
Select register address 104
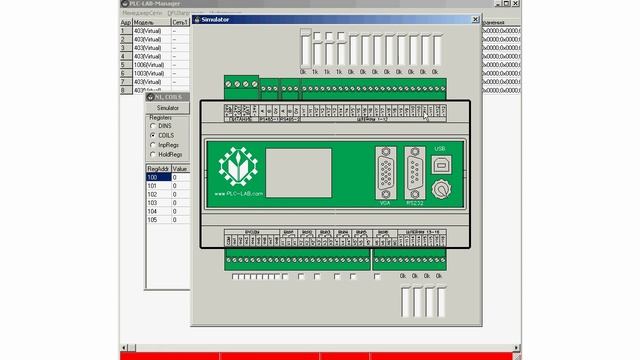[x=158, y=211]
